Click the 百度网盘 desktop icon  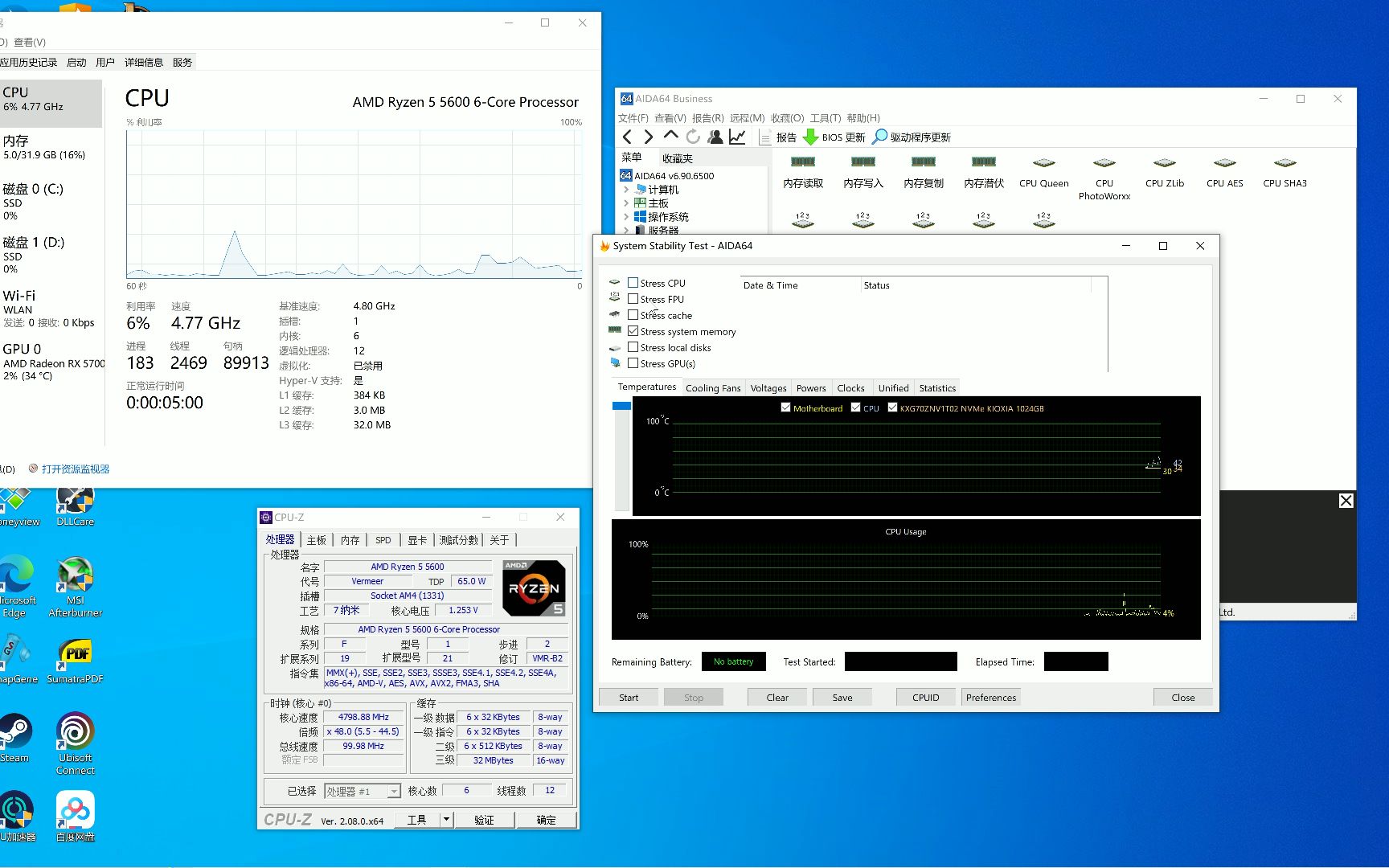pyautogui.click(x=76, y=816)
